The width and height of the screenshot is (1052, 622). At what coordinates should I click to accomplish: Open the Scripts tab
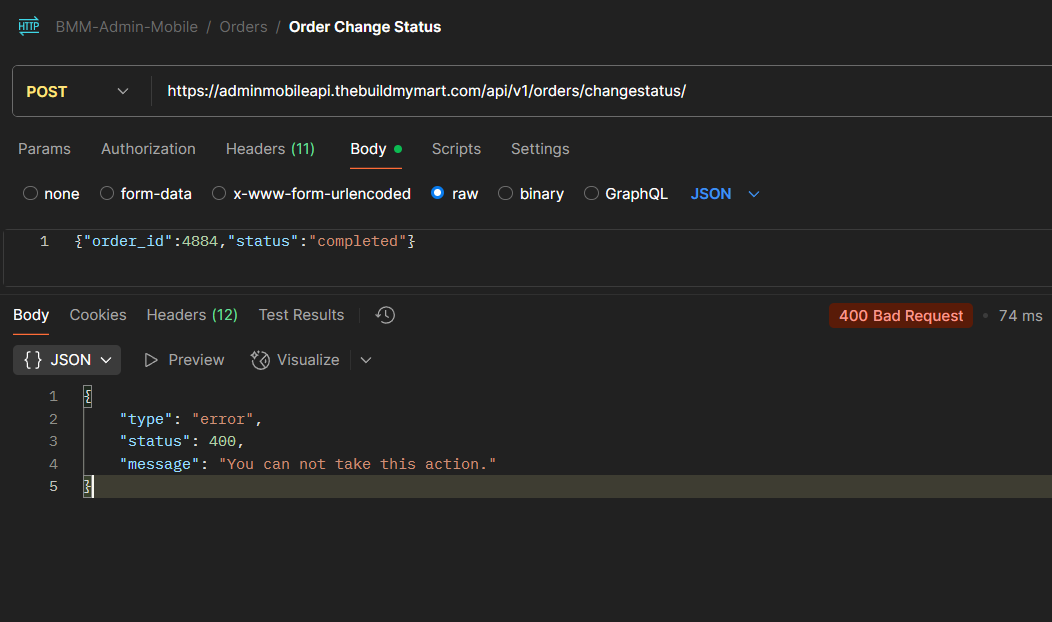click(456, 149)
